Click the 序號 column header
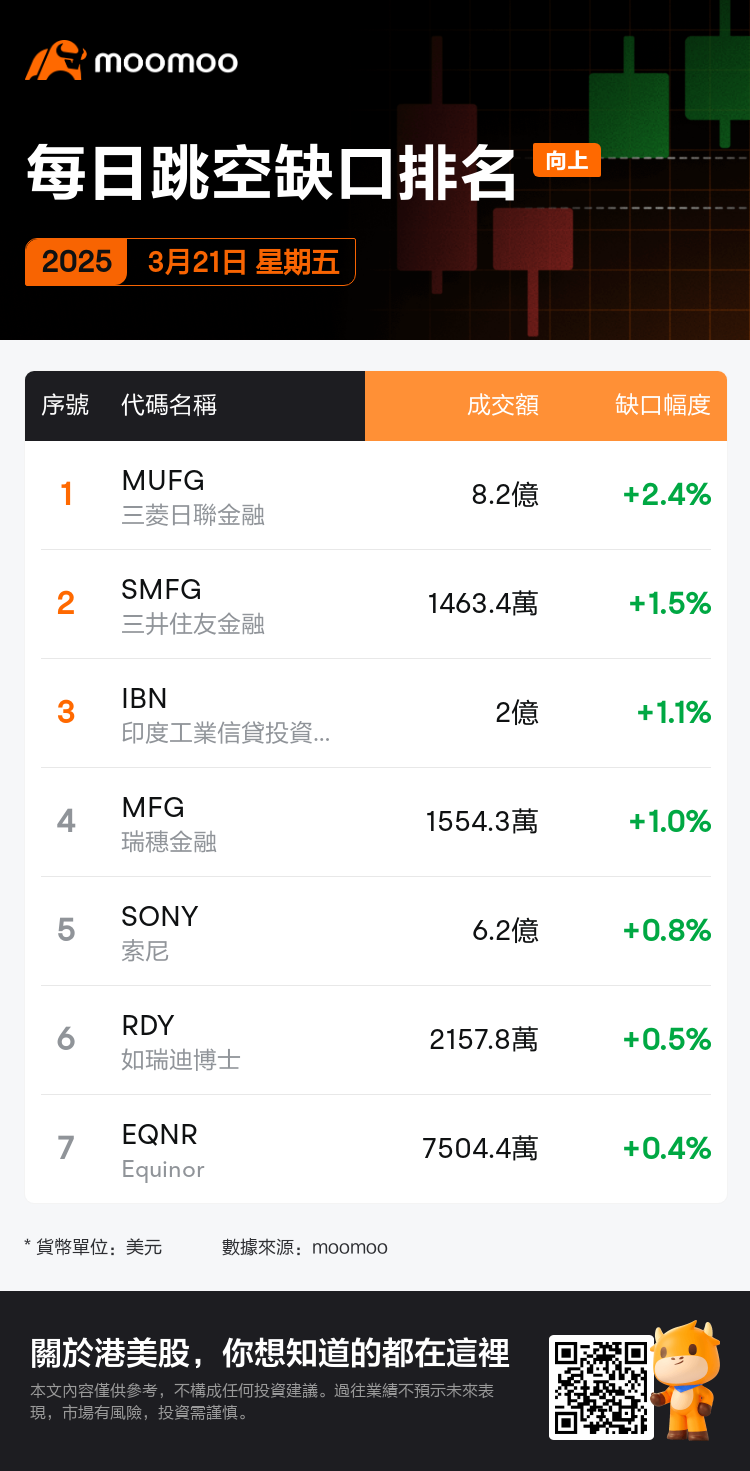Screen dimensions: 750x1471 click(x=65, y=405)
